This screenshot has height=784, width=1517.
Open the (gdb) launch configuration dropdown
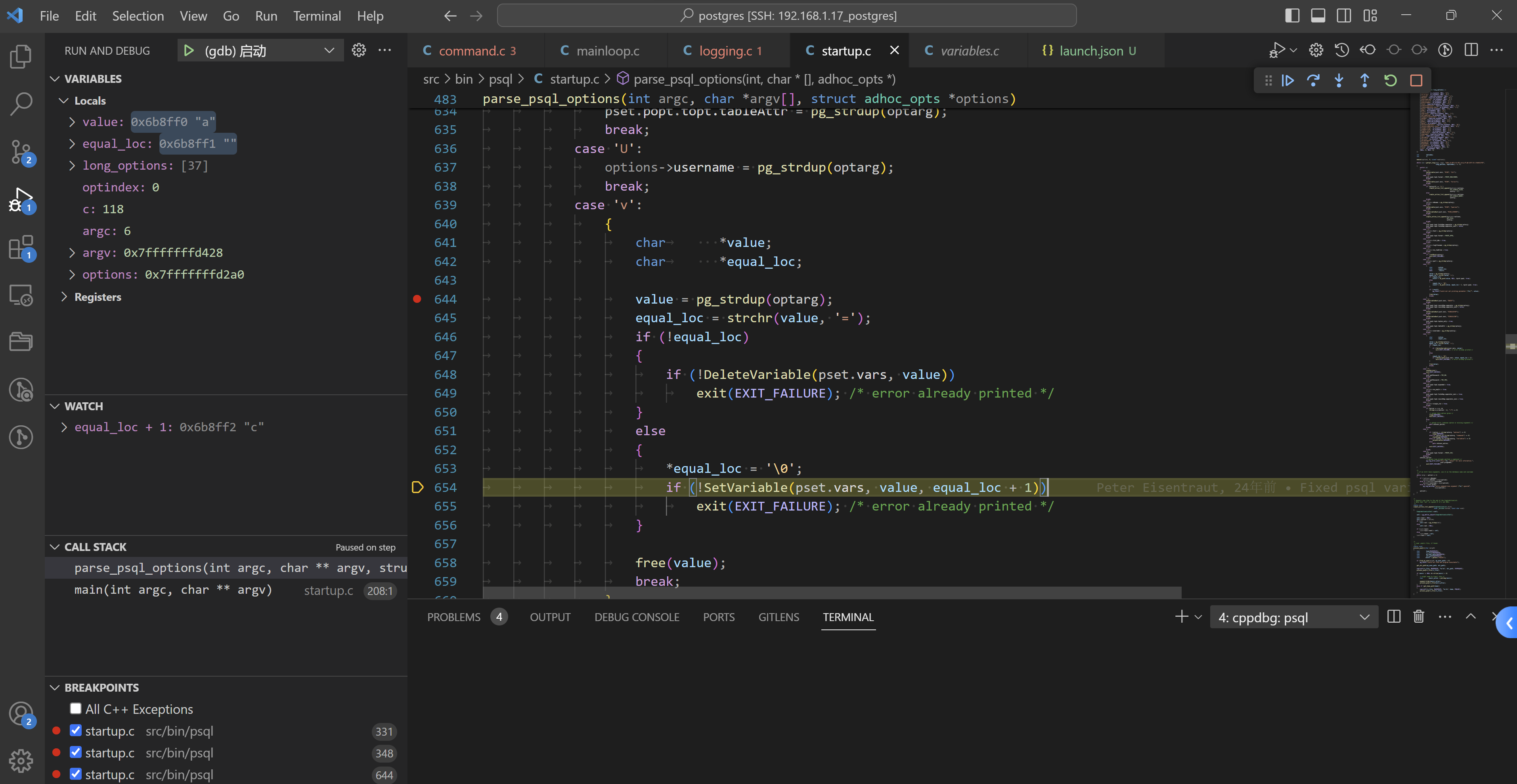329,51
